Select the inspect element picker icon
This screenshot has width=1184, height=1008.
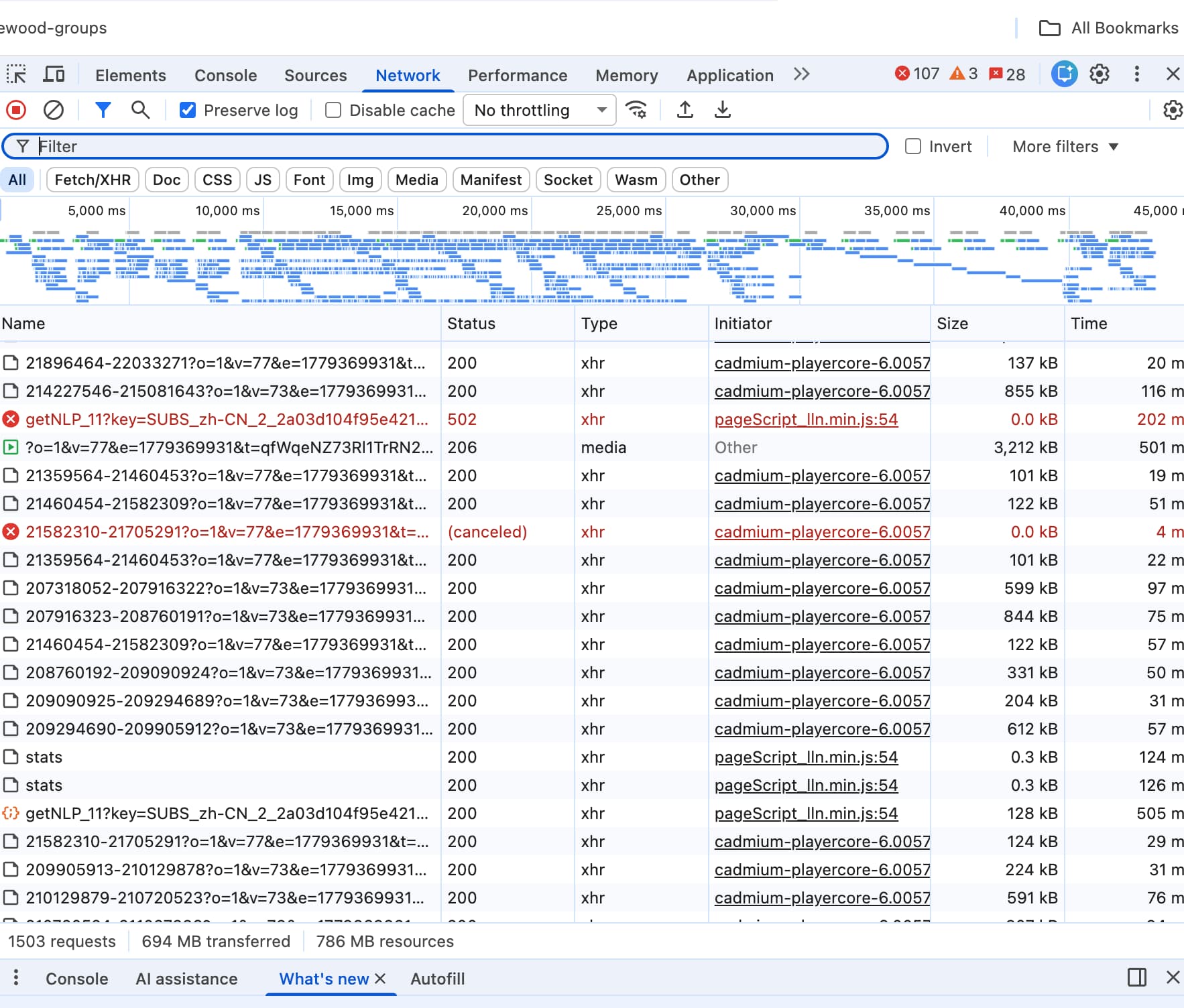click(16, 74)
